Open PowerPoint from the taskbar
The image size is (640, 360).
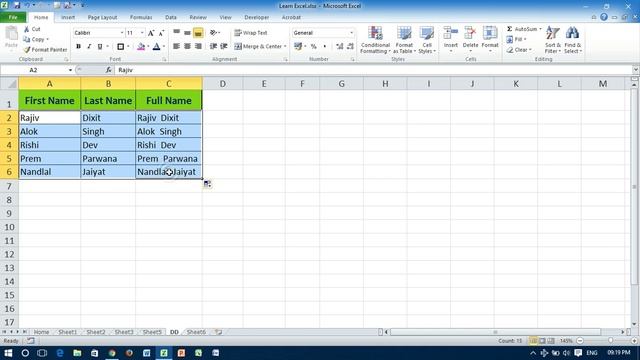pyautogui.click(x=181, y=353)
